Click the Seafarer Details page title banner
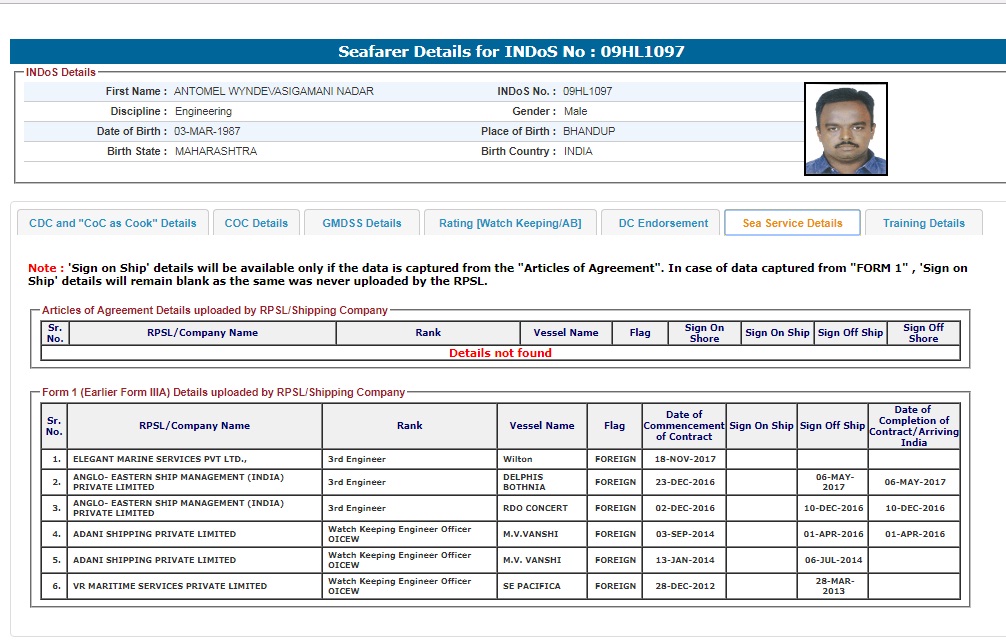Image resolution: width=1006 pixels, height=640 pixels. click(x=511, y=52)
